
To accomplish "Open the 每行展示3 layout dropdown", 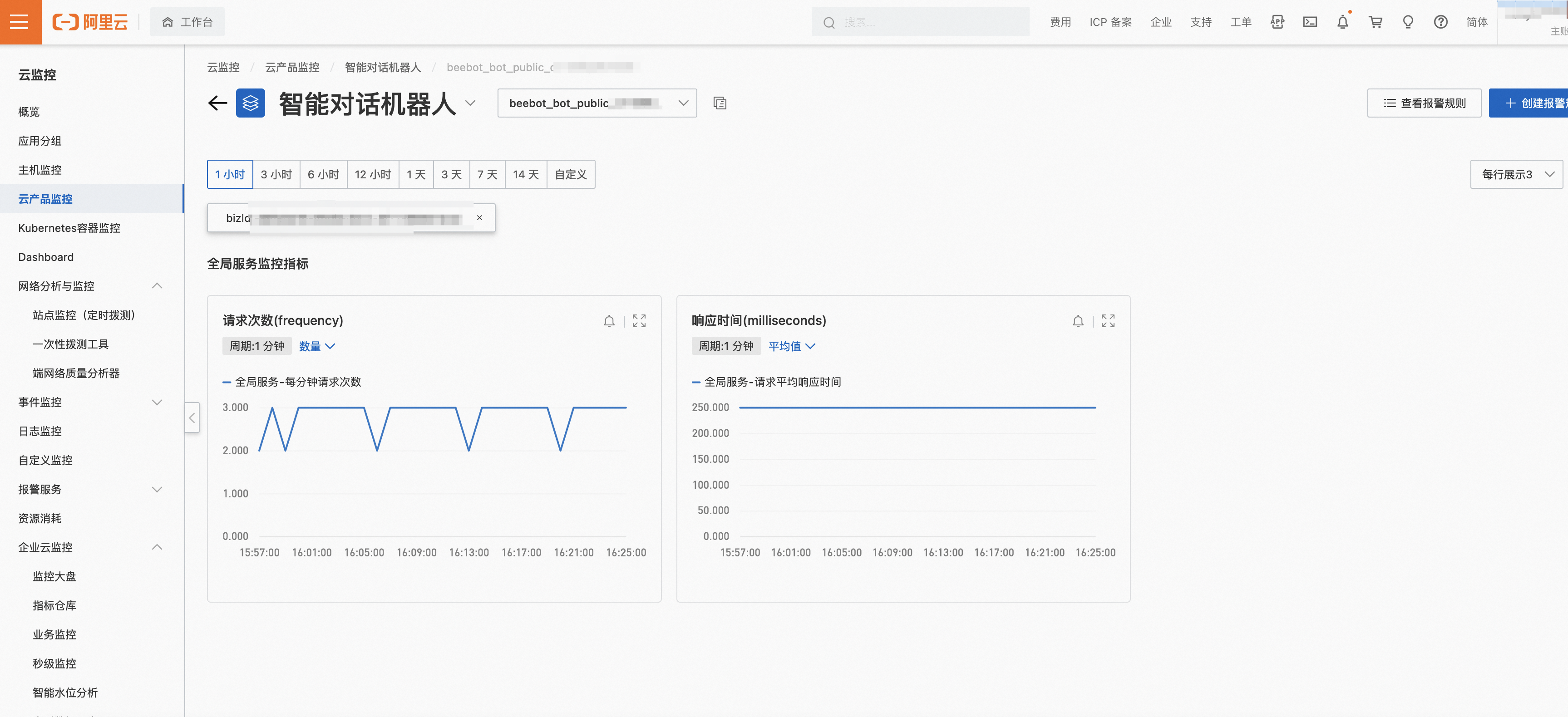I will coord(1516,175).
